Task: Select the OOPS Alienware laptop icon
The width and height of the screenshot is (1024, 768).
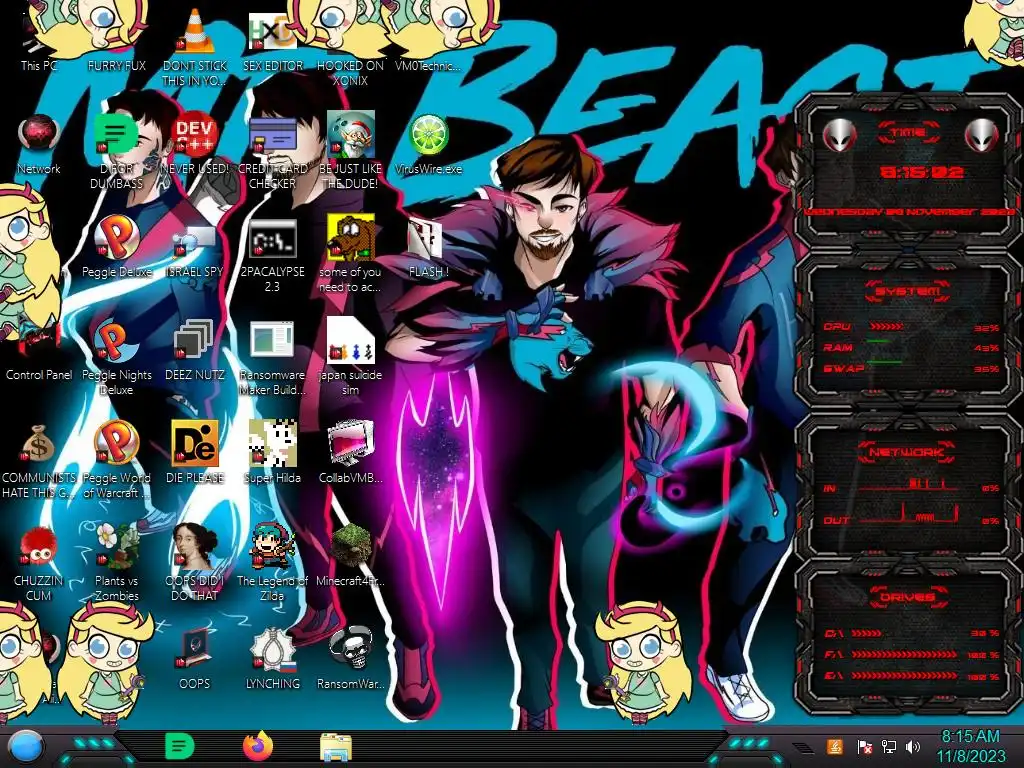Action: point(195,658)
